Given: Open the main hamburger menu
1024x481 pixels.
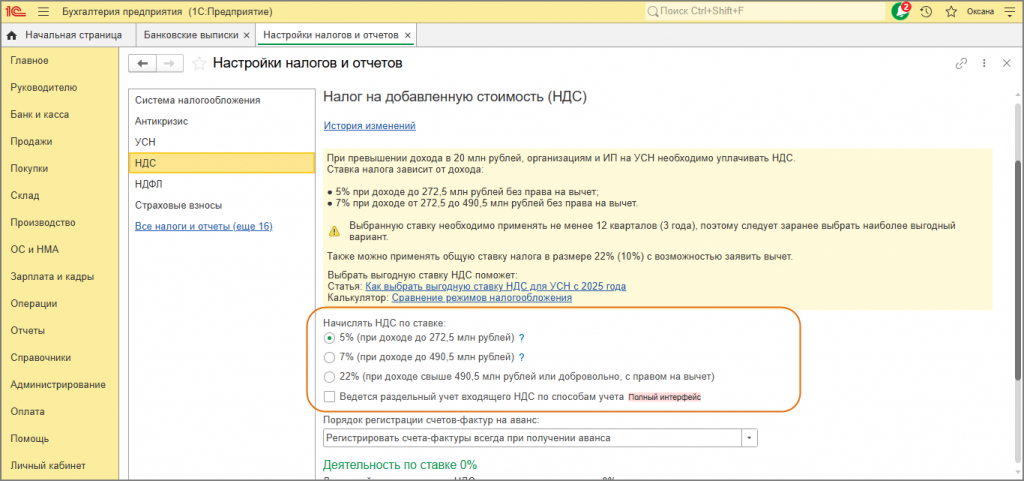Looking at the screenshot, I should (44, 12).
